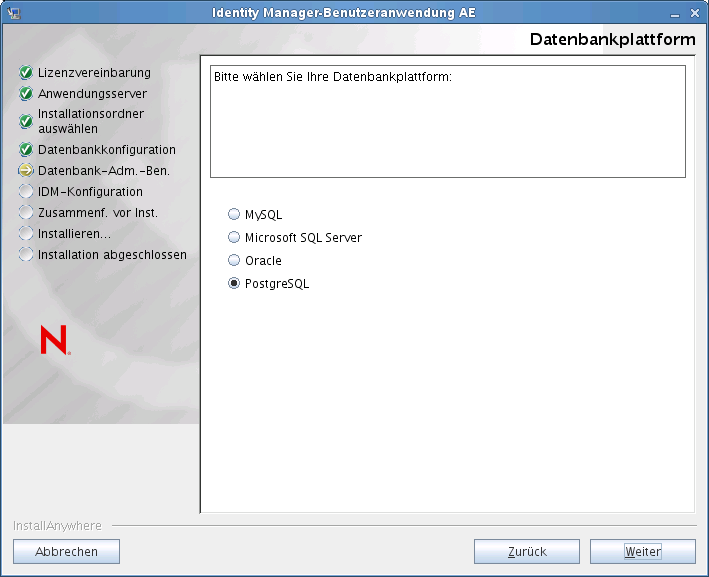Click the Installationsordner auswählen step label
Screen dimensions: 709x577
91,121
